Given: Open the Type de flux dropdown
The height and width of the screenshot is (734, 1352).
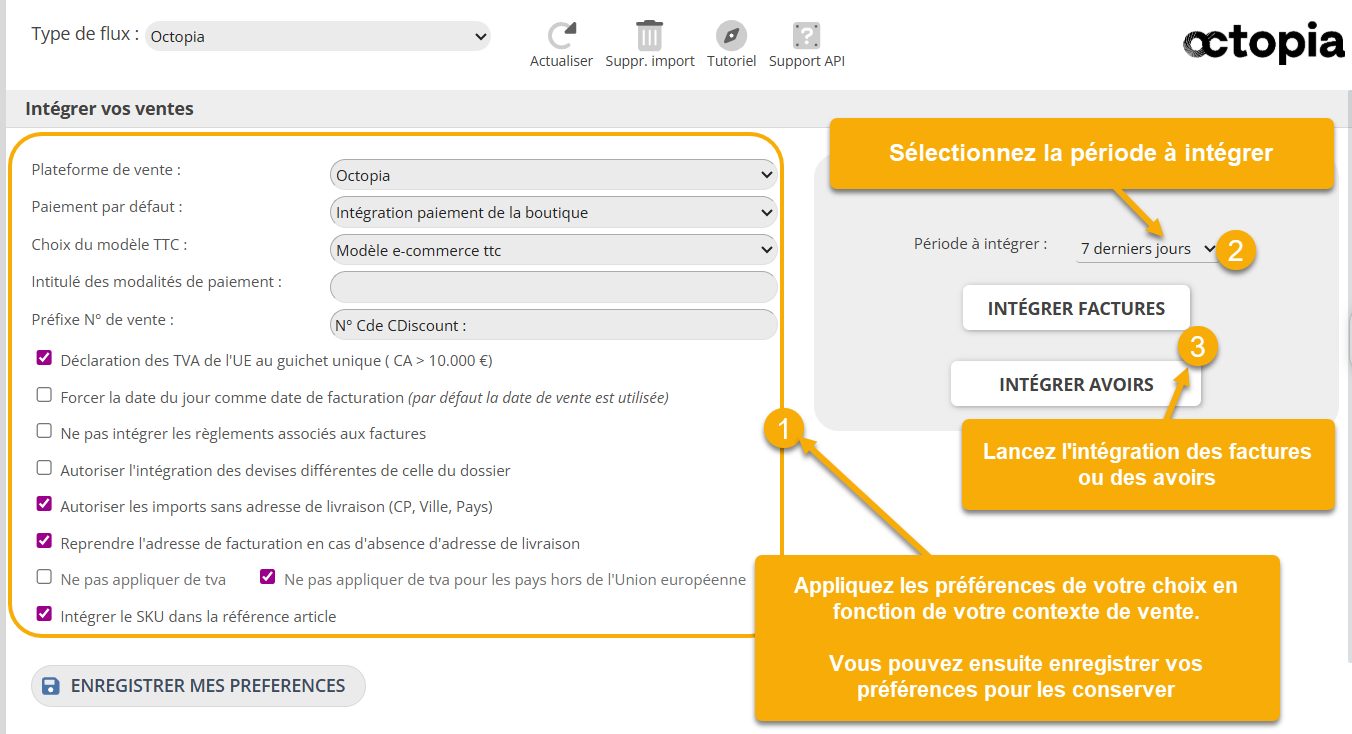Looking at the screenshot, I should (318, 37).
